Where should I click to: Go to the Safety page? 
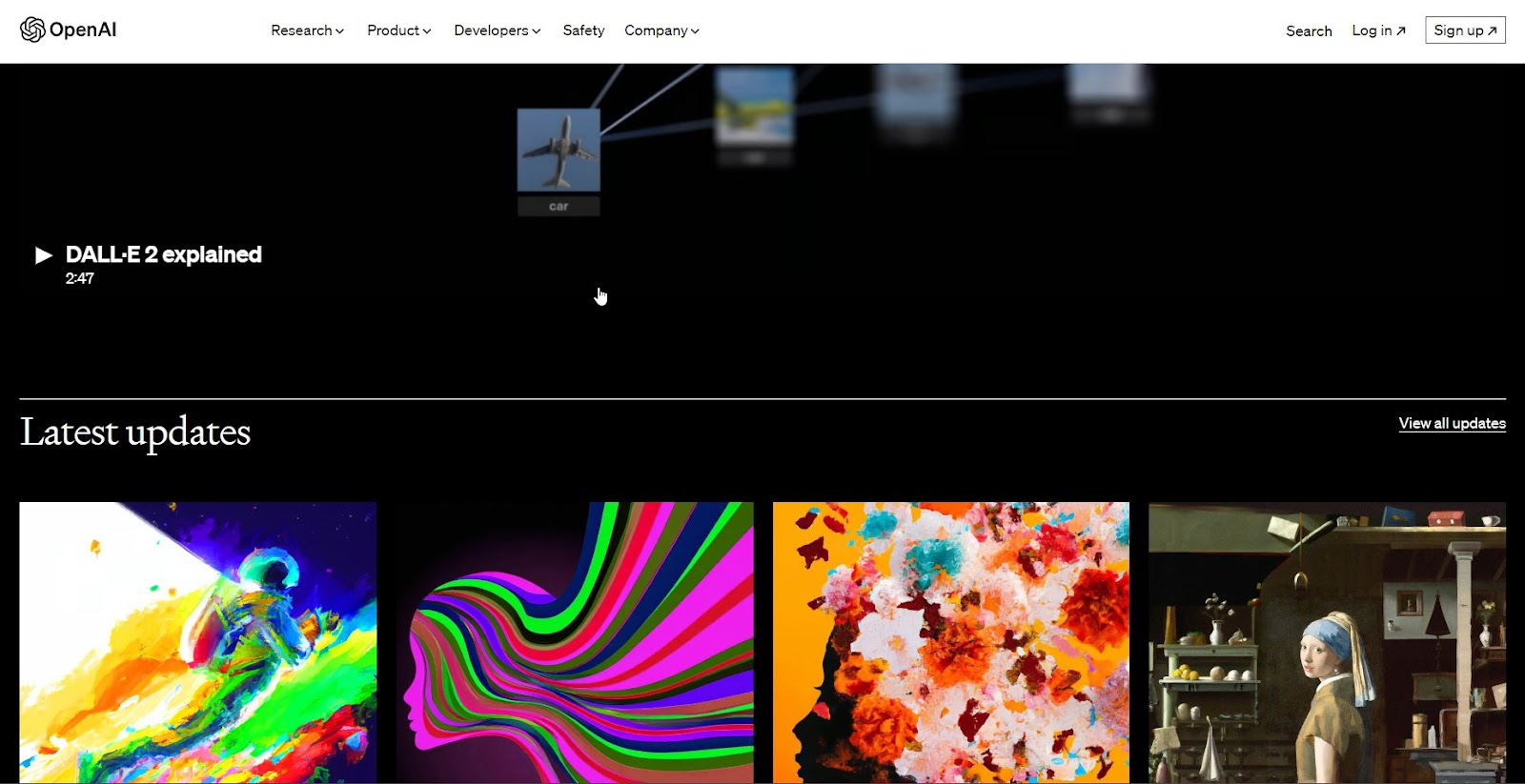[583, 30]
